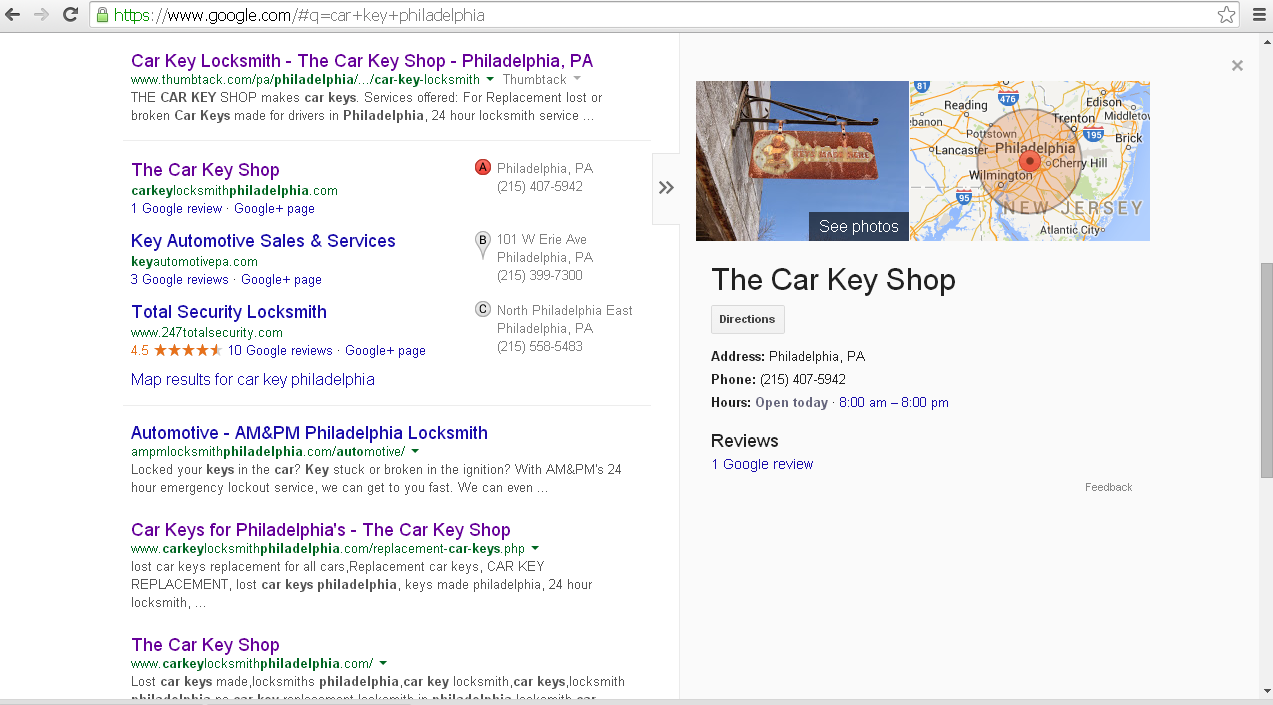Click the map marker C icon
This screenshot has width=1273, height=705.
(x=483, y=310)
